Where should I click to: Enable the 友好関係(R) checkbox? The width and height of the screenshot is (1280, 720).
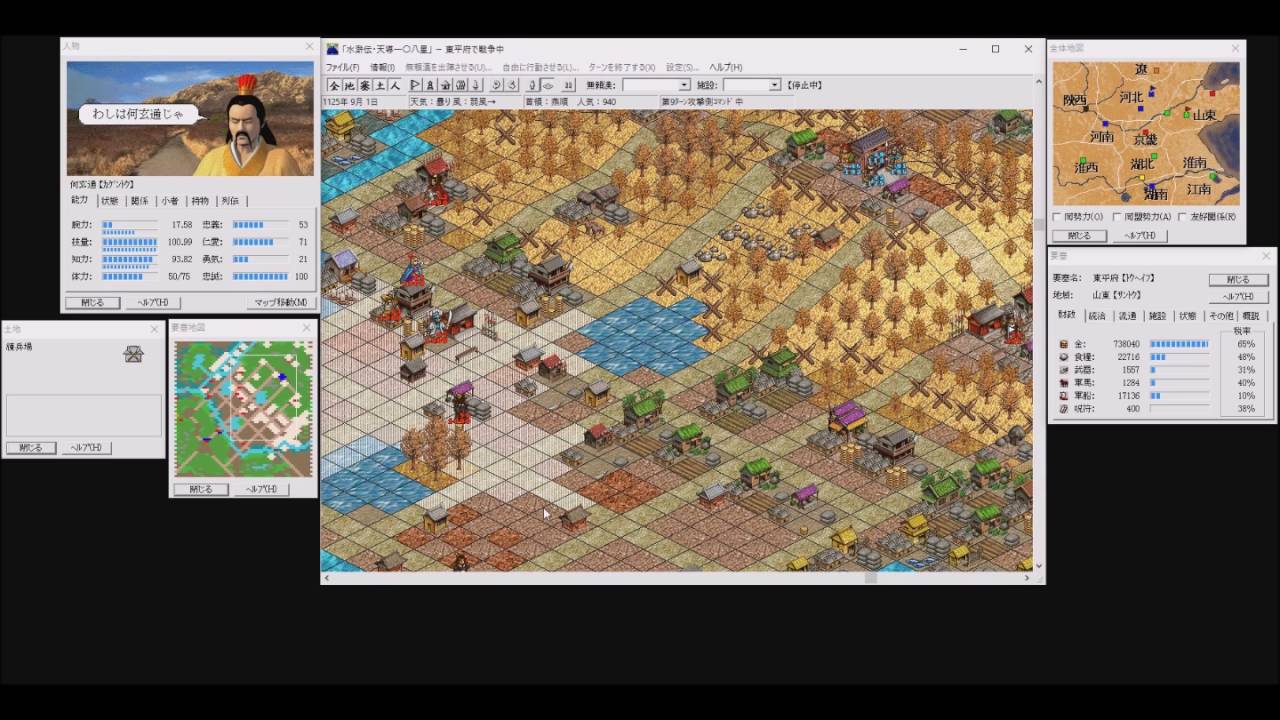point(1183,217)
